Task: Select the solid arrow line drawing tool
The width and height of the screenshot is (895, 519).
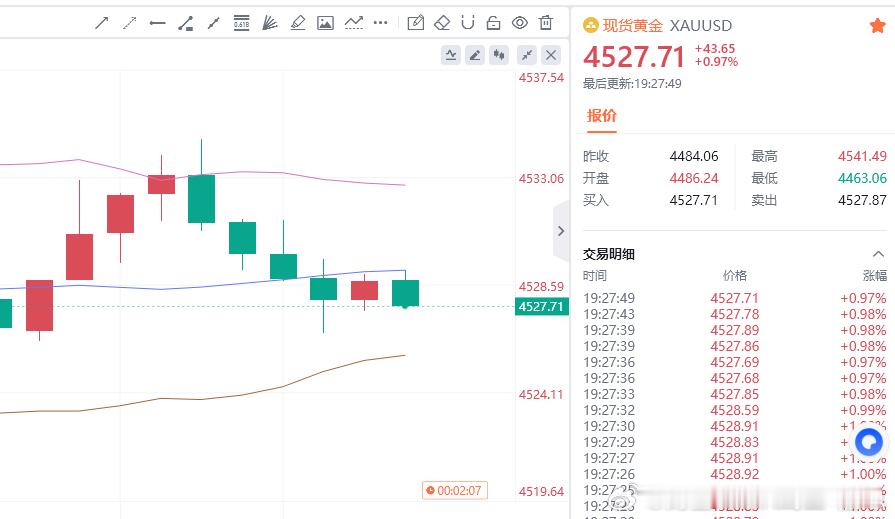Action: (102, 23)
